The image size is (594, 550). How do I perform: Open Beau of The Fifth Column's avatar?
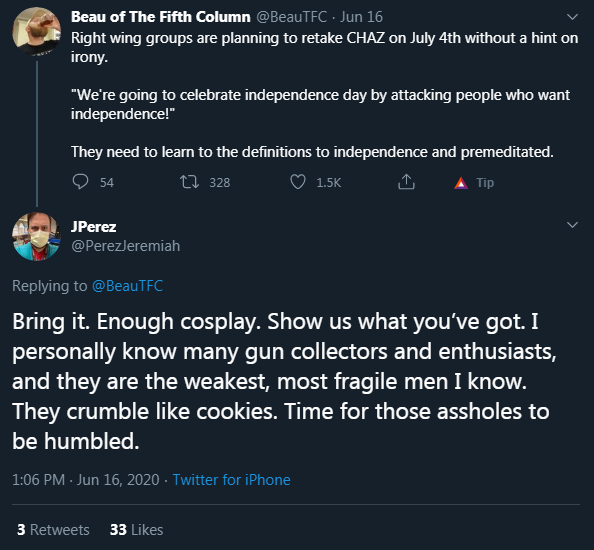(36, 31)
